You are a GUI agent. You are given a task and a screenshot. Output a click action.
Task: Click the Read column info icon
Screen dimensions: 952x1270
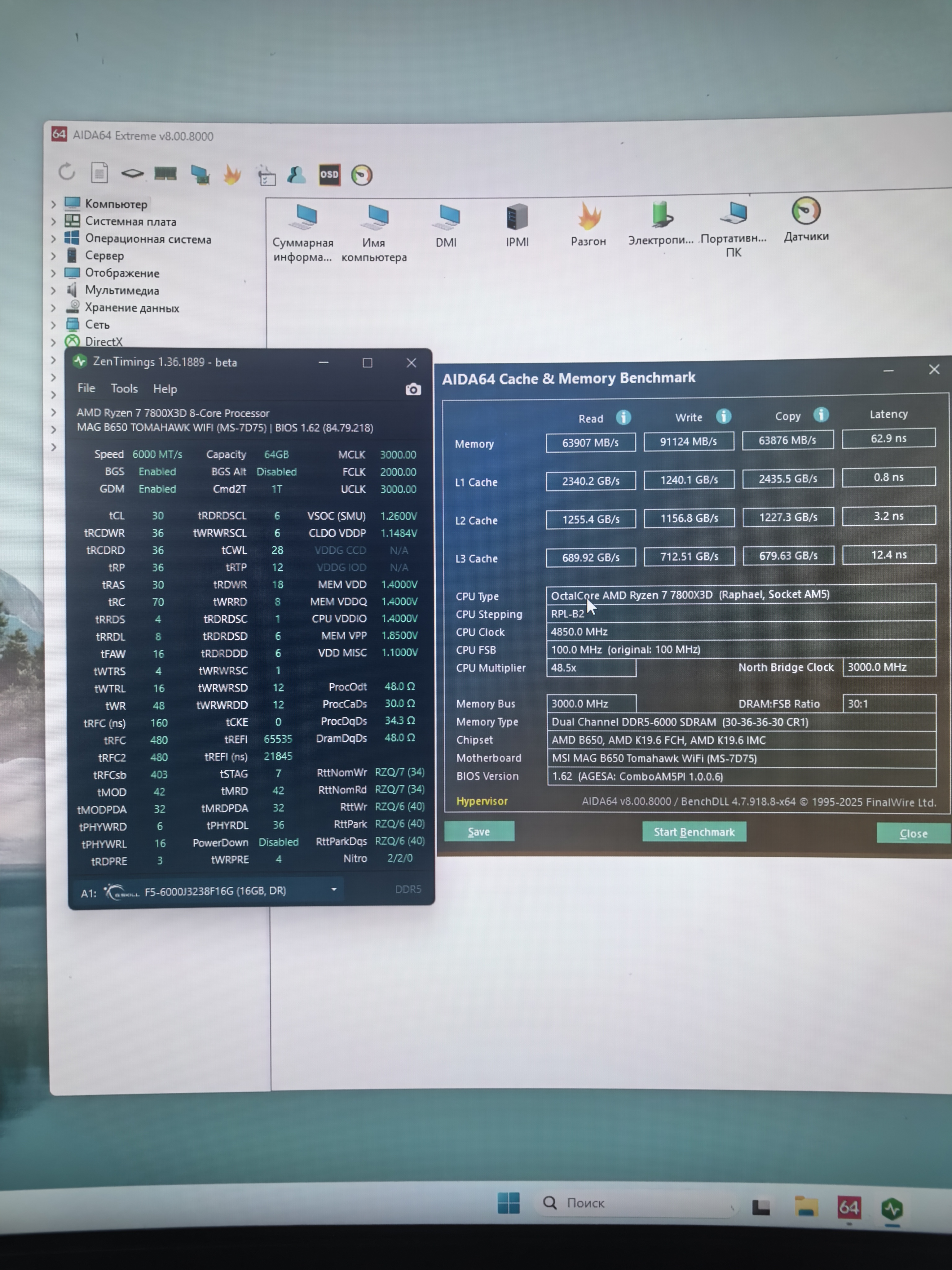point(623,417)
